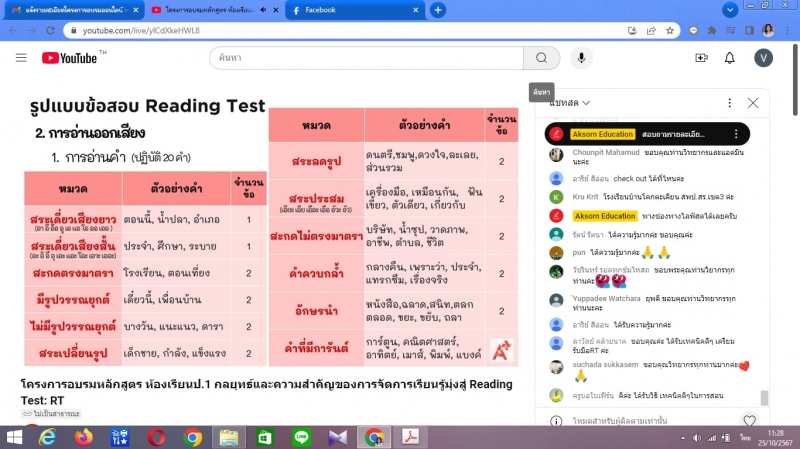Image resolution: width=800 pixels, height=449 pixels.
Task: Click the yellow Aksorn Education badge in chat
Action: tap(605, 216)
